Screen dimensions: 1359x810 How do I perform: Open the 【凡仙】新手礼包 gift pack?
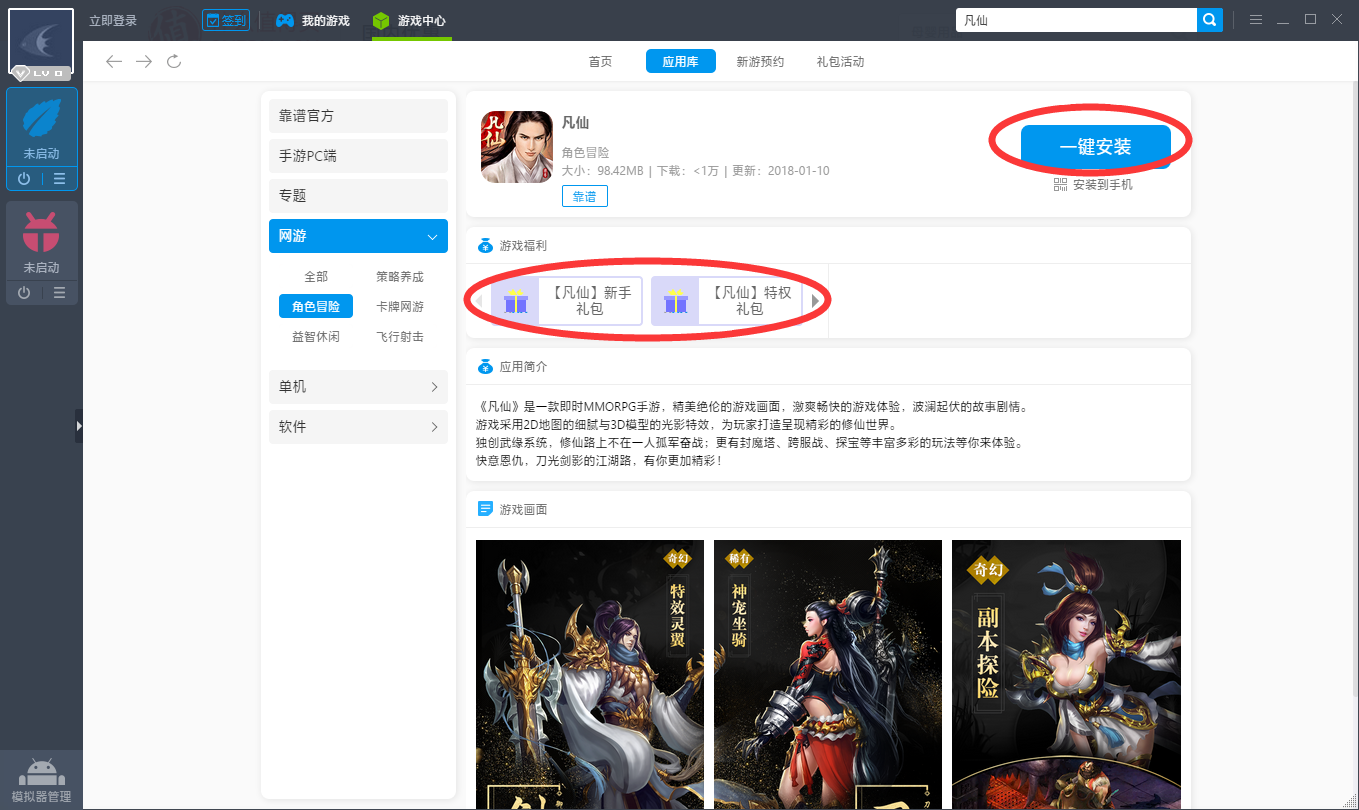click(x=567, y=301)
